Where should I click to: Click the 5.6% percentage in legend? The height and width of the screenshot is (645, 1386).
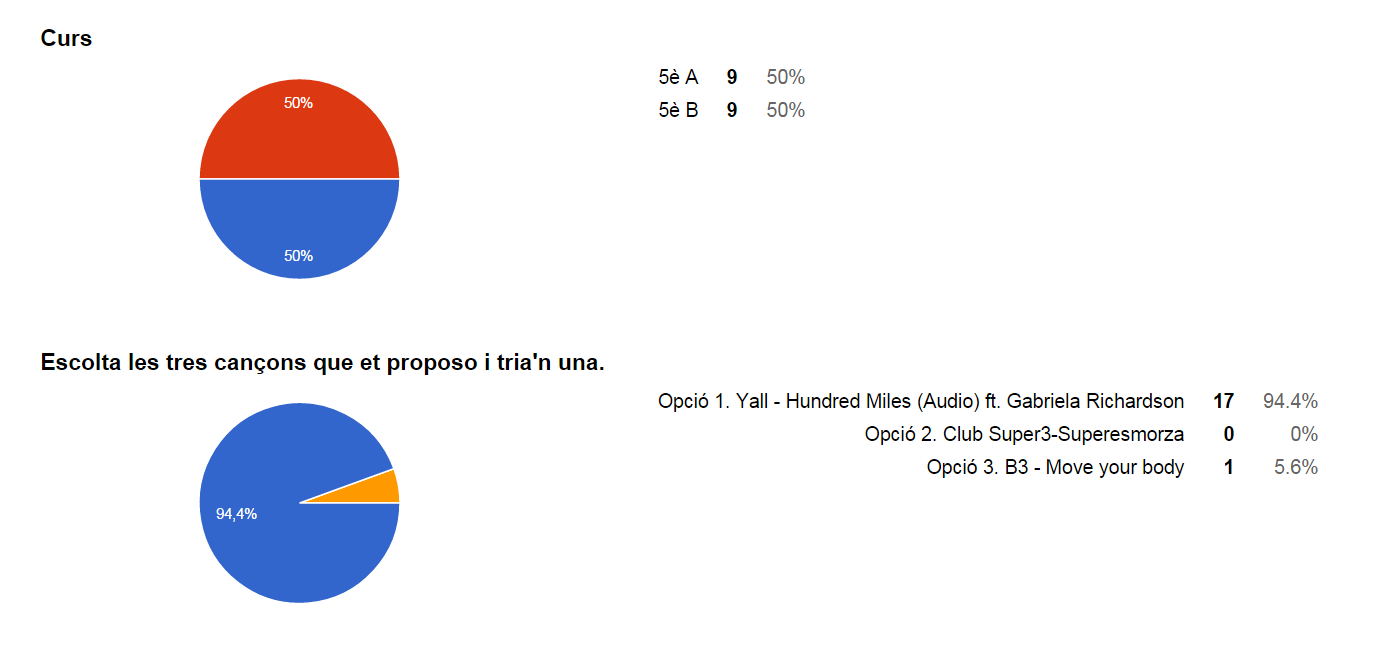(x=1295, y=467)
